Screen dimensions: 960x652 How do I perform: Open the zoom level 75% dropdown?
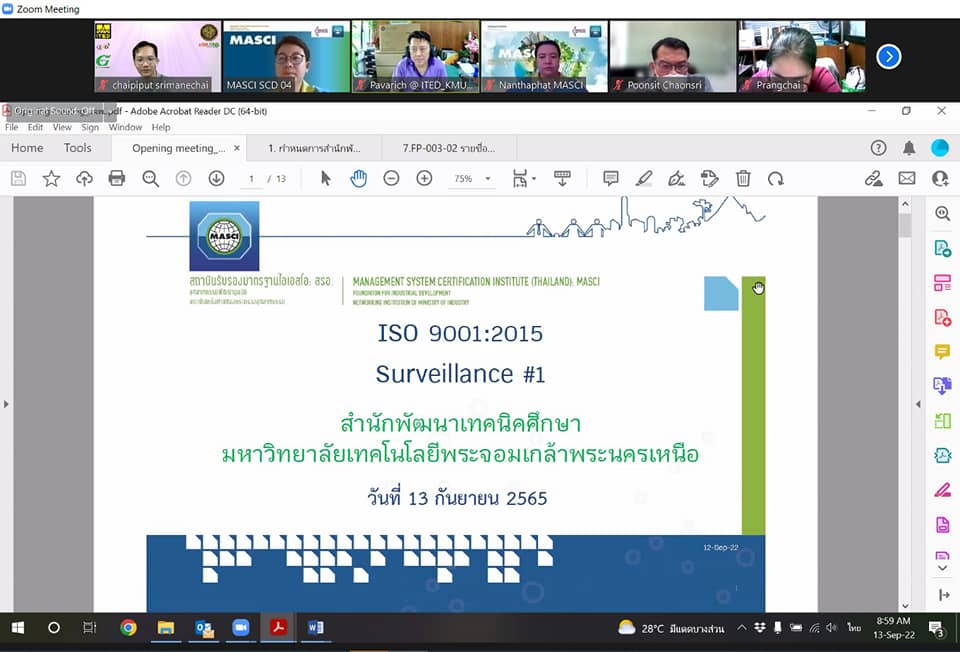[x=472, y=179]
